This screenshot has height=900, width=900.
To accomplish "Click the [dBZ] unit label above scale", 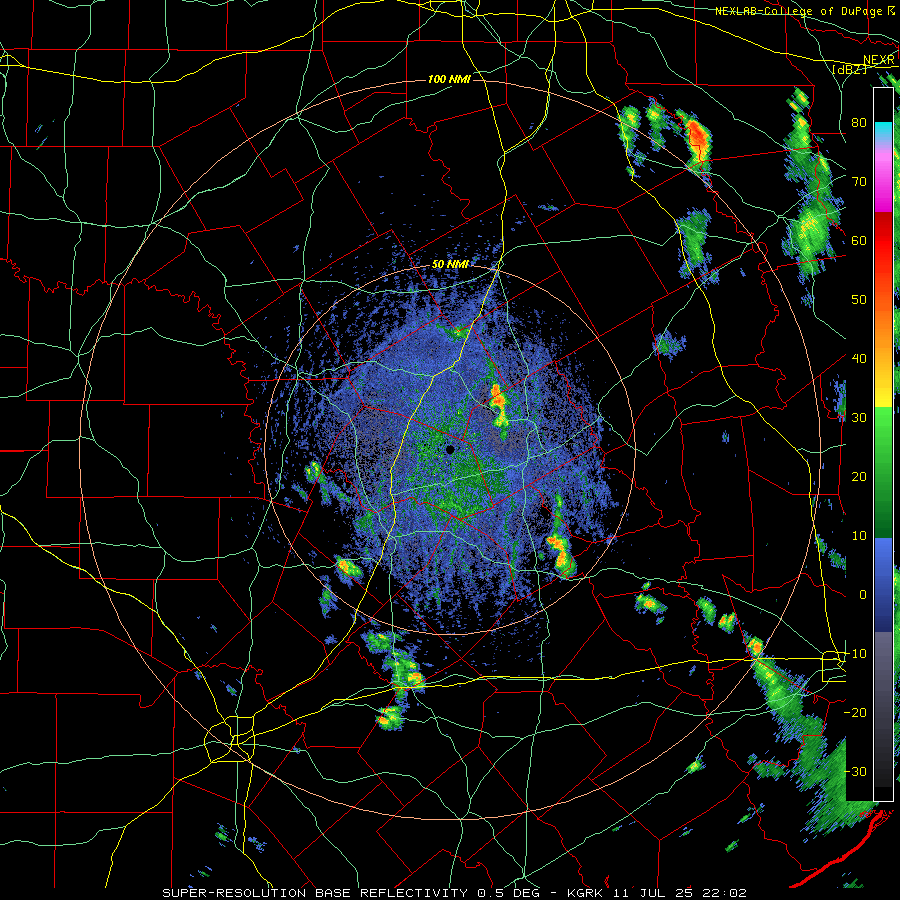I will [849, 69].
